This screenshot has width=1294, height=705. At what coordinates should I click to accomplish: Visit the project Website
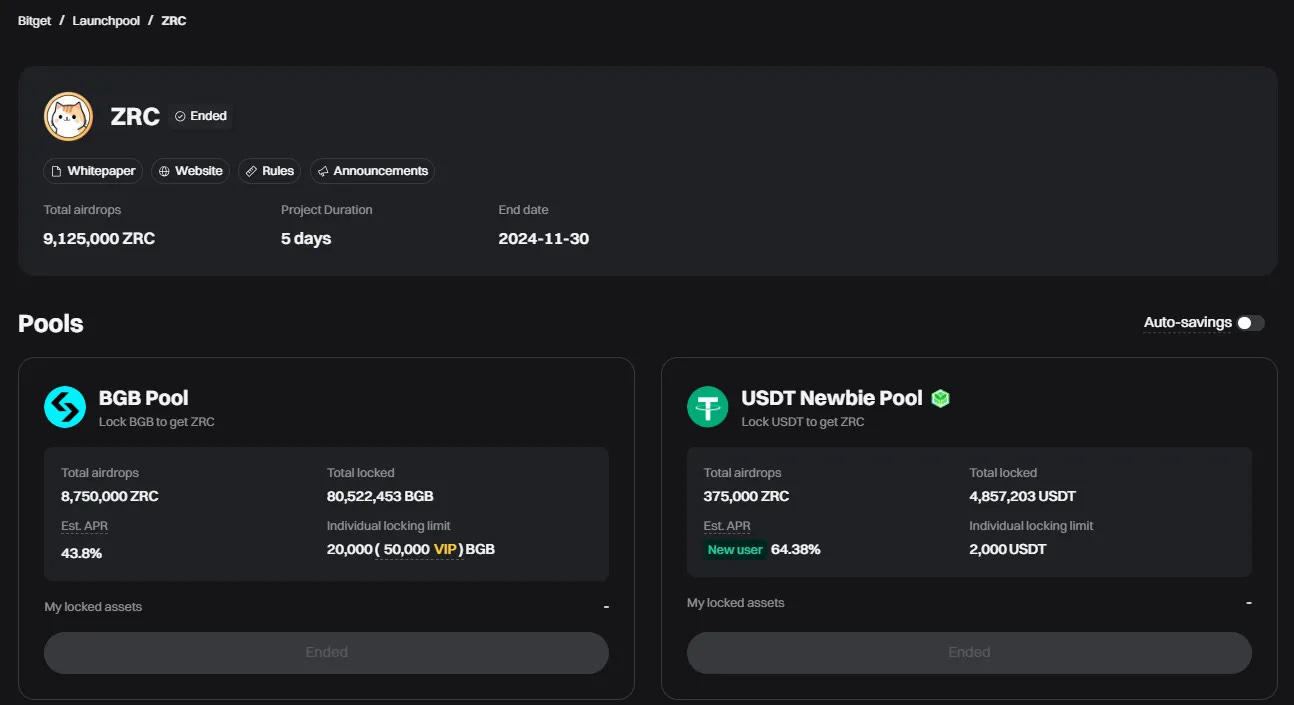click(x=190, y=171)
